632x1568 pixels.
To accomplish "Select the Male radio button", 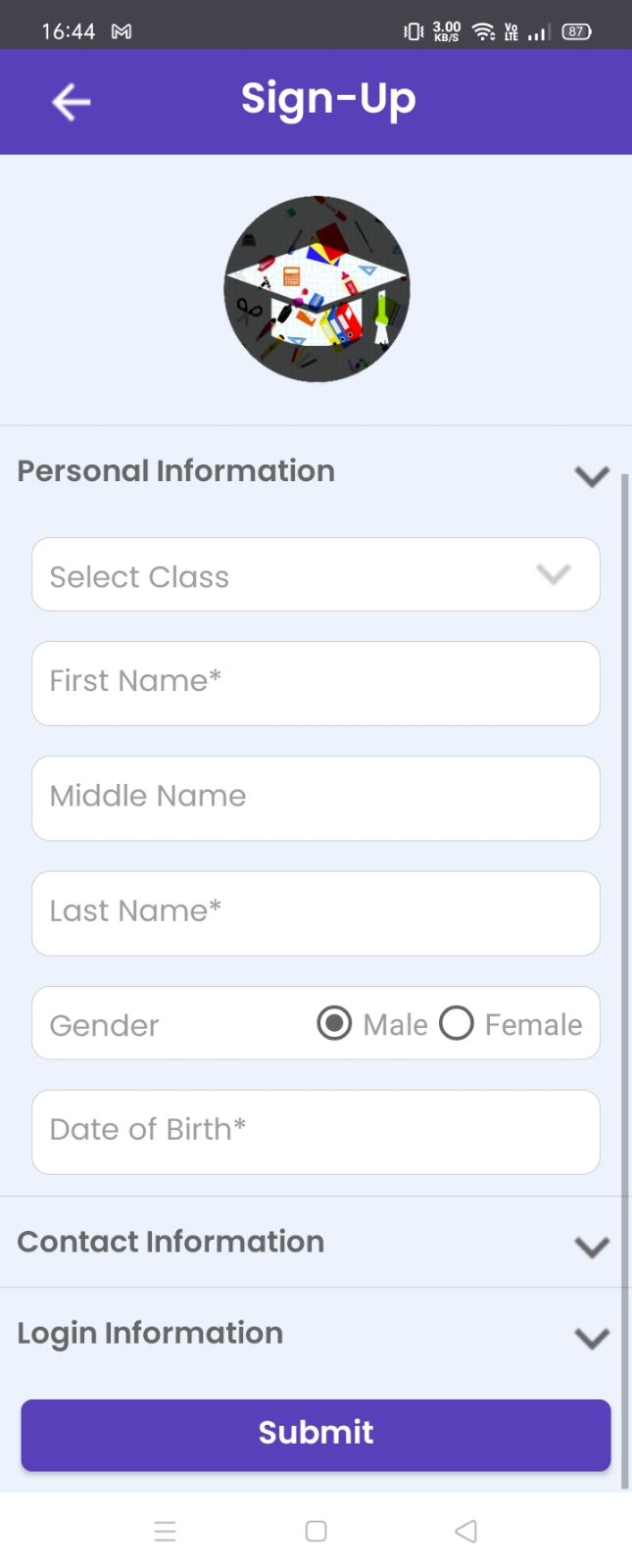I will pyautogui.click(x=334, y=1023).
